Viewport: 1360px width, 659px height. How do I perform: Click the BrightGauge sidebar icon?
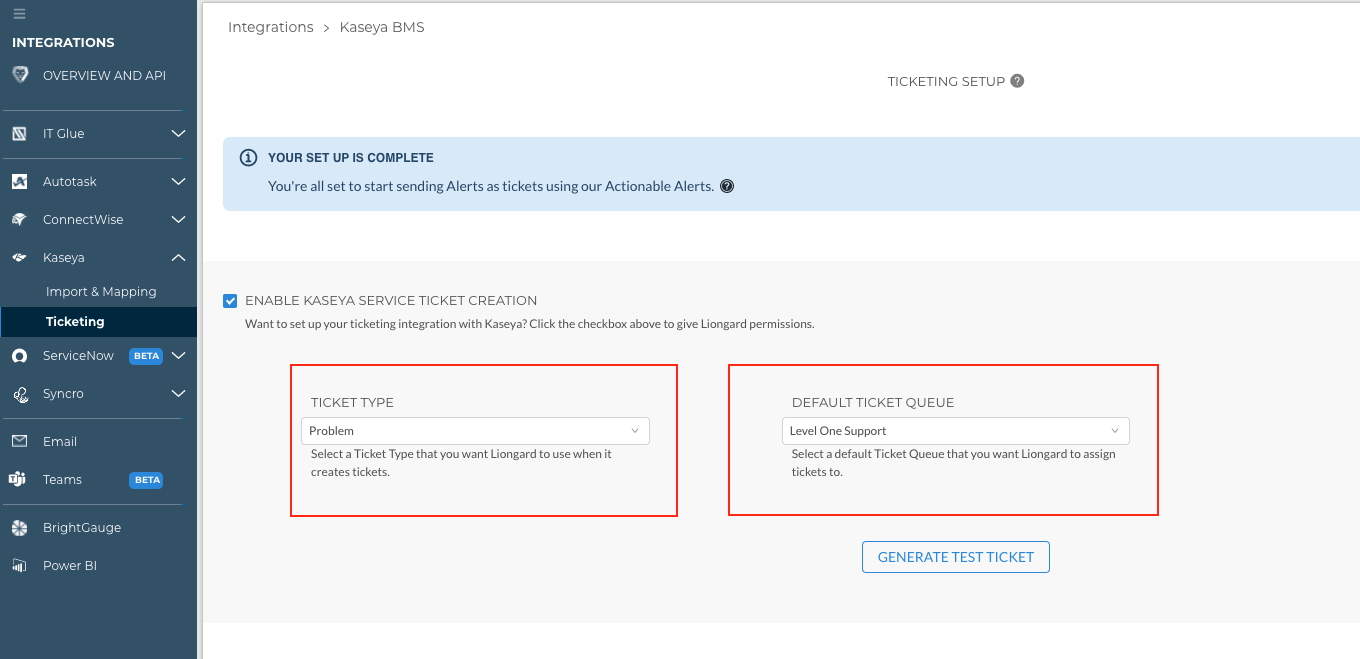(20, 528)
